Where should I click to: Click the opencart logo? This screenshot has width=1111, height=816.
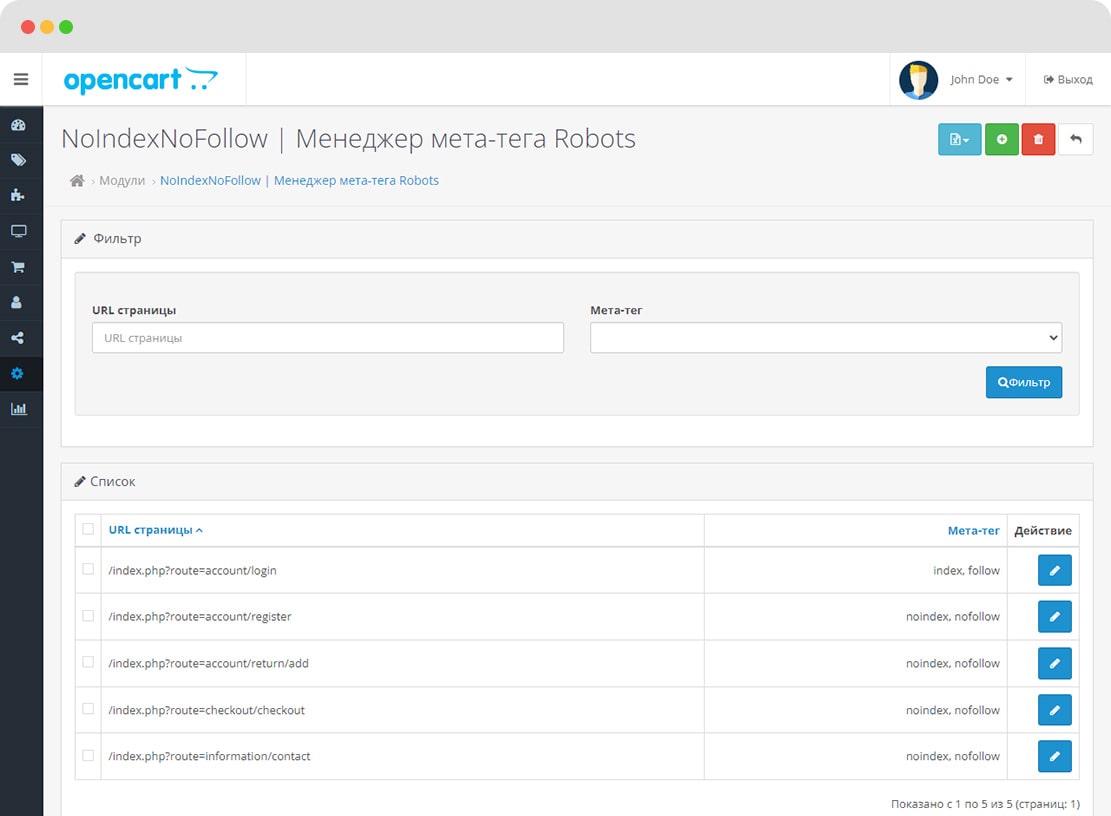click(140, 80)
